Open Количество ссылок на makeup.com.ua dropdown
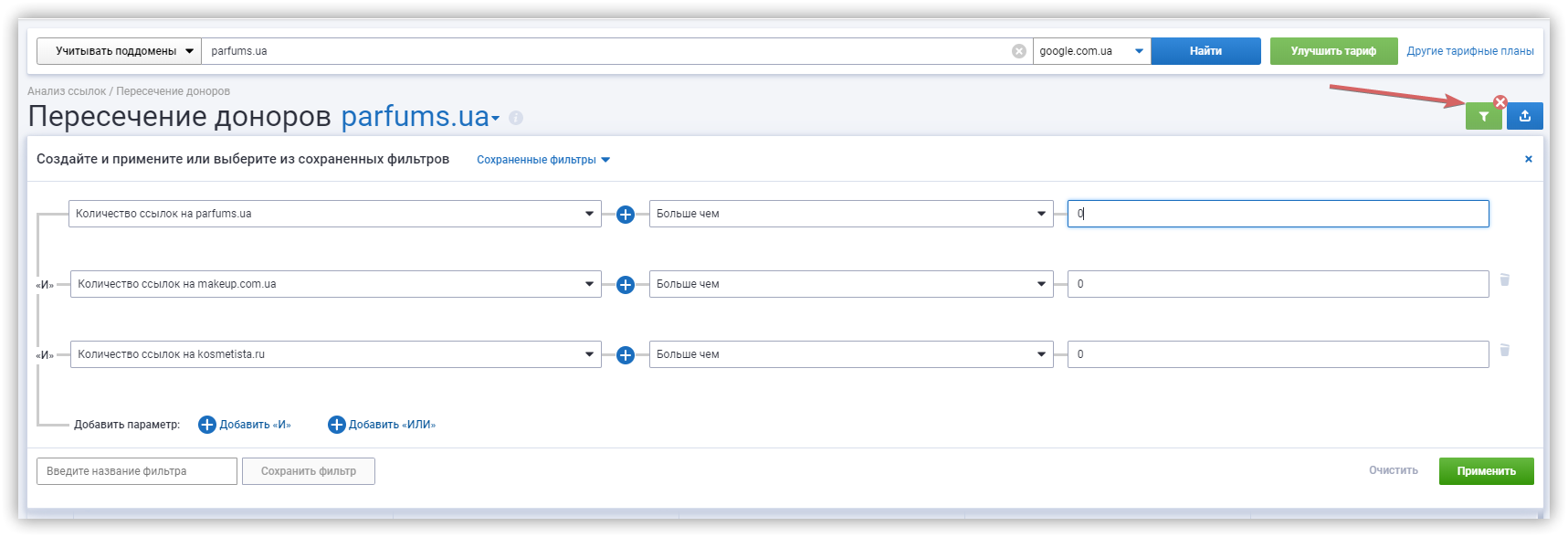Image resolution: width=1568 pixels, height=537 pixels. click(x=336, y=284)
